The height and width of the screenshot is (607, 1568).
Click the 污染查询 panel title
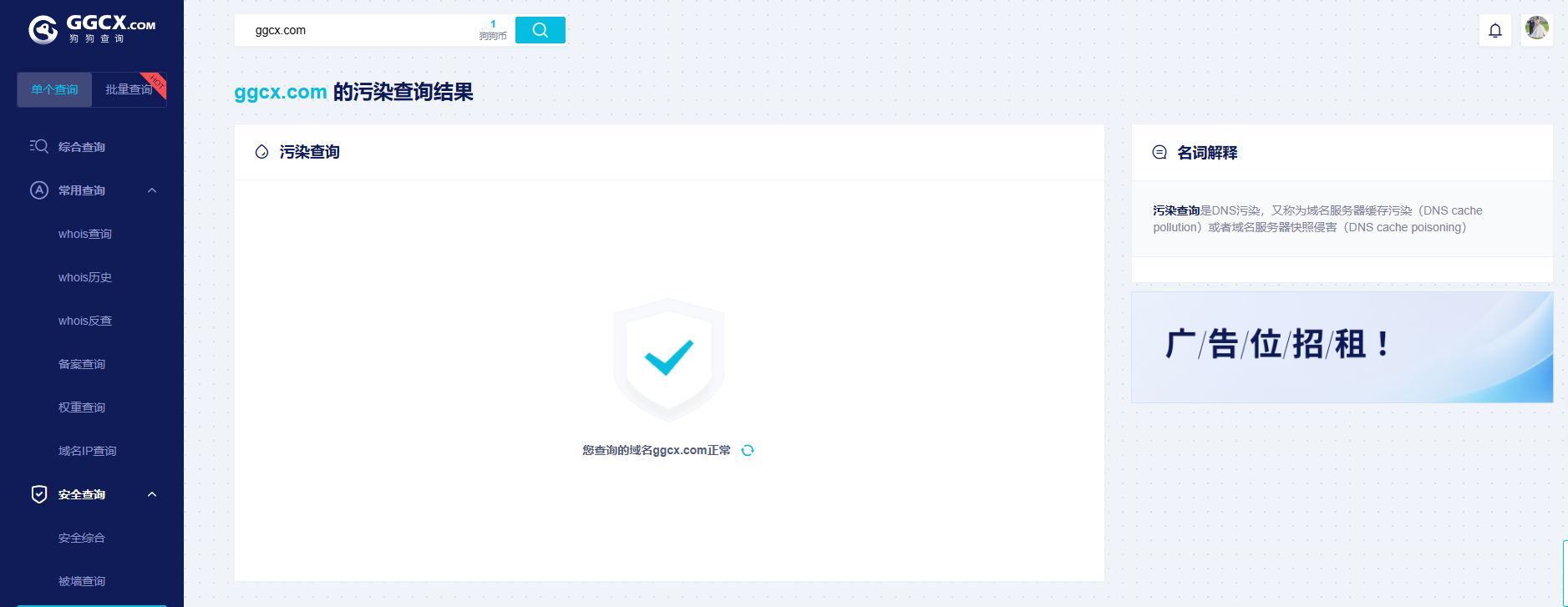point(310,152)
